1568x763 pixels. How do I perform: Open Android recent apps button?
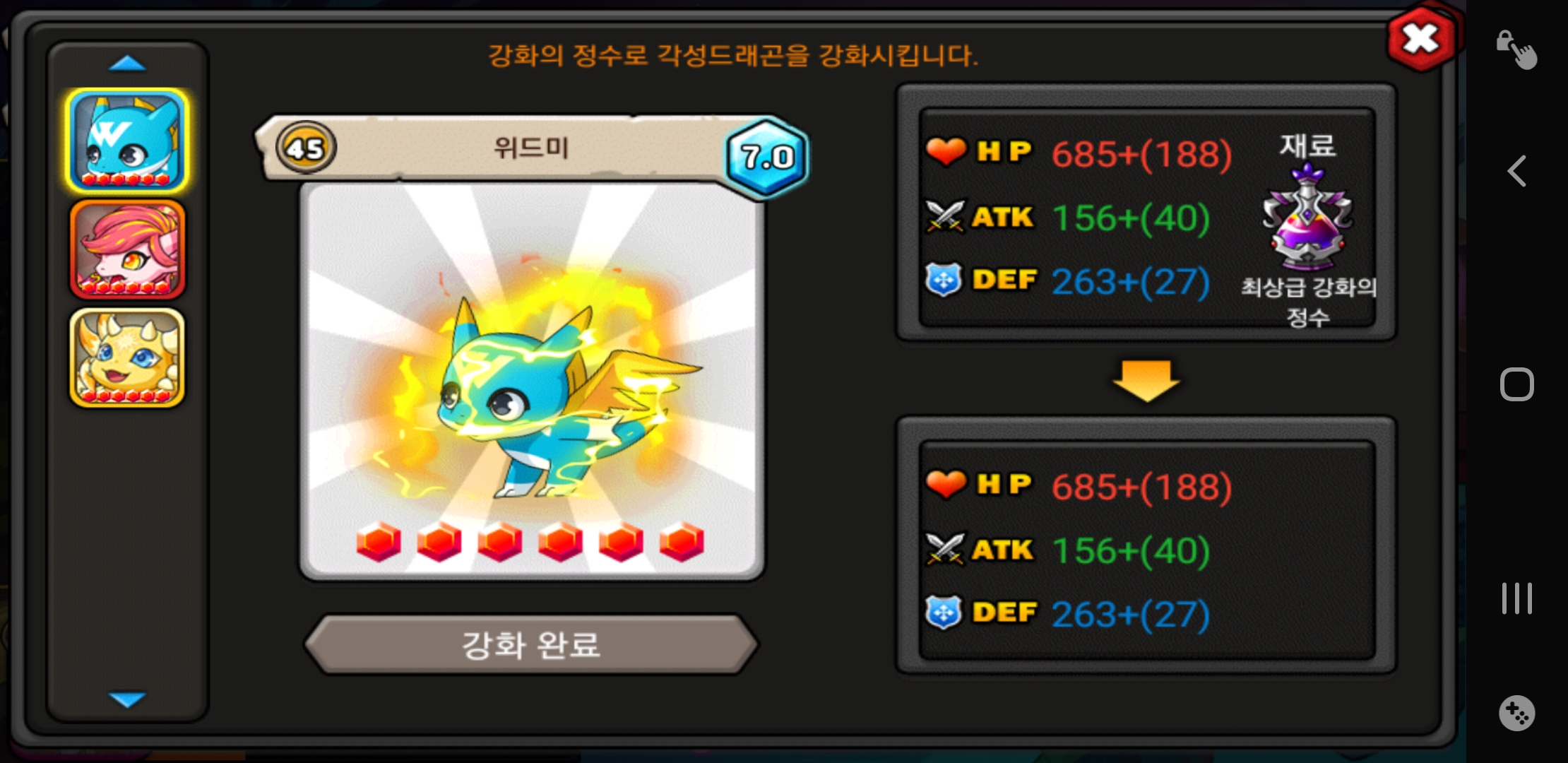point(1517,598)
